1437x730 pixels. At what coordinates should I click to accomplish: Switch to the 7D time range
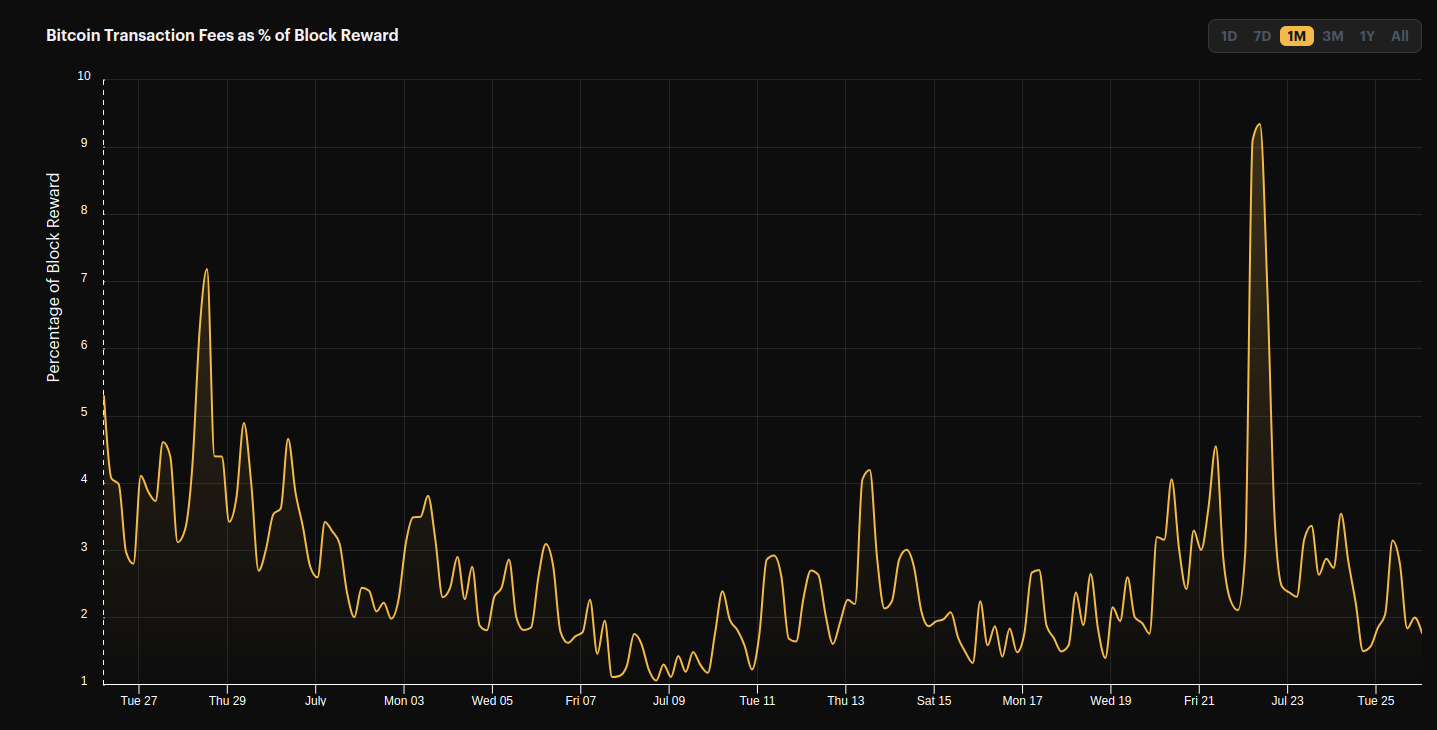coord(1263,36)
